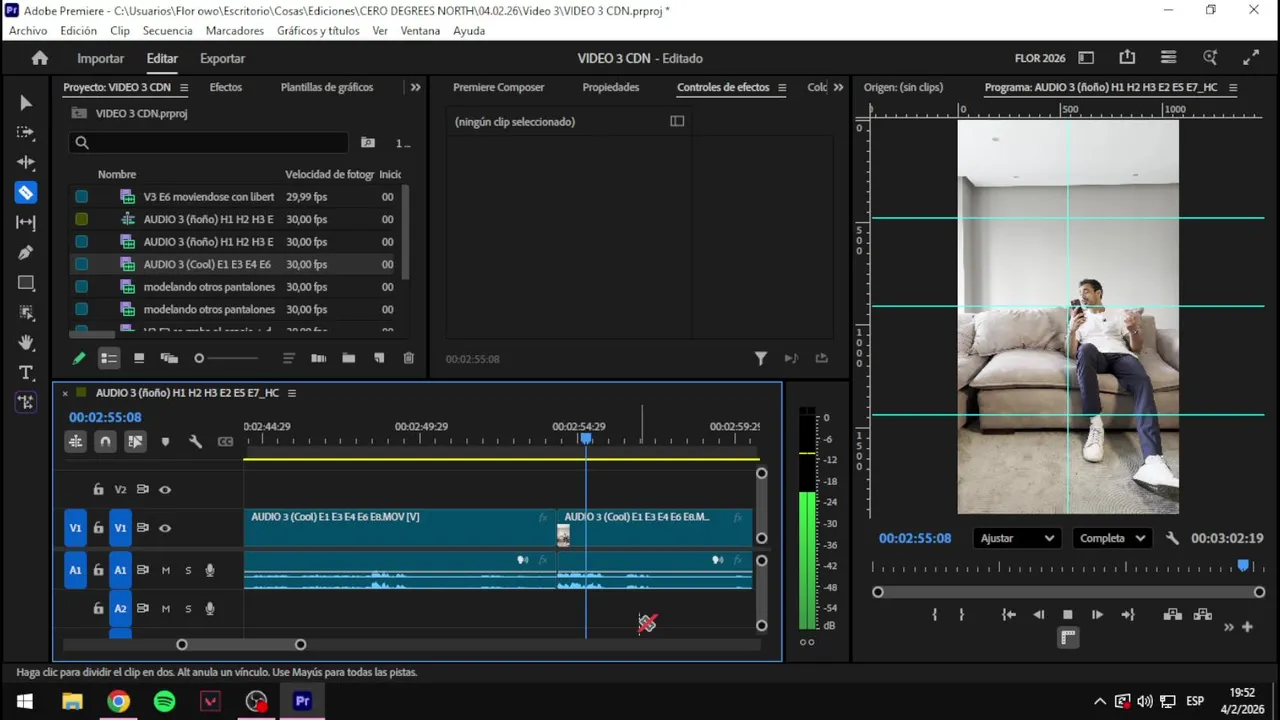The height and width of the screenshot is (720, 1280).
Task: Click the Importar workspace button
Action: tap(101, 58)
